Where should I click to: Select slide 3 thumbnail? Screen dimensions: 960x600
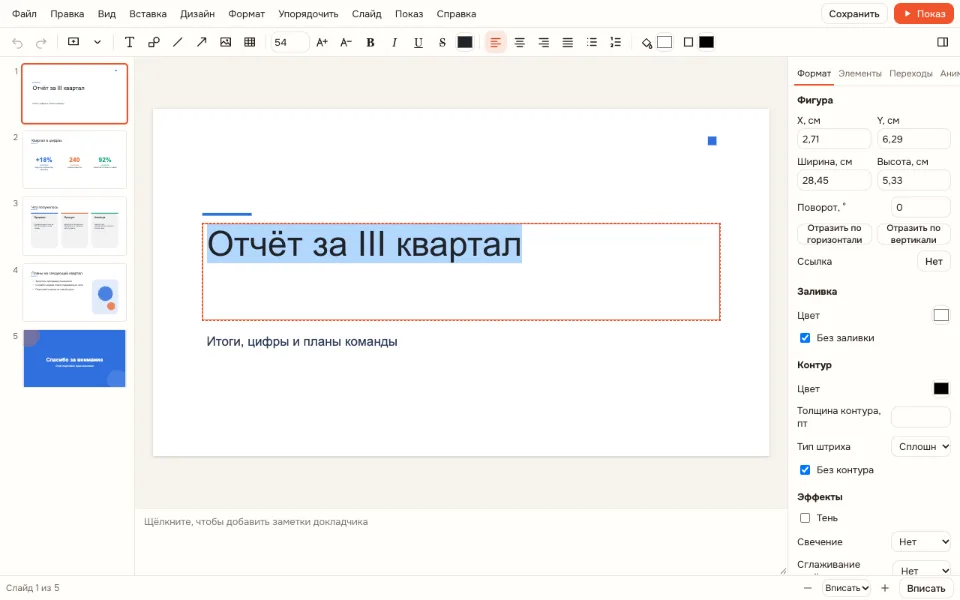point(75,226)
